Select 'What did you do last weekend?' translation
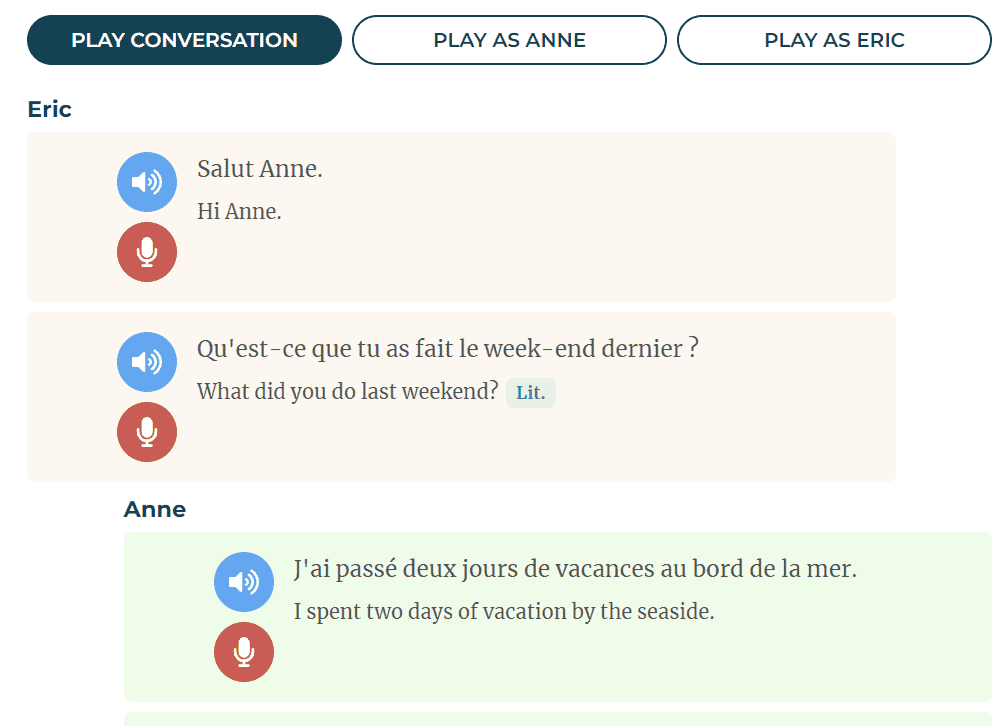This screenshot has width=1004, height=726. (347, 392)
